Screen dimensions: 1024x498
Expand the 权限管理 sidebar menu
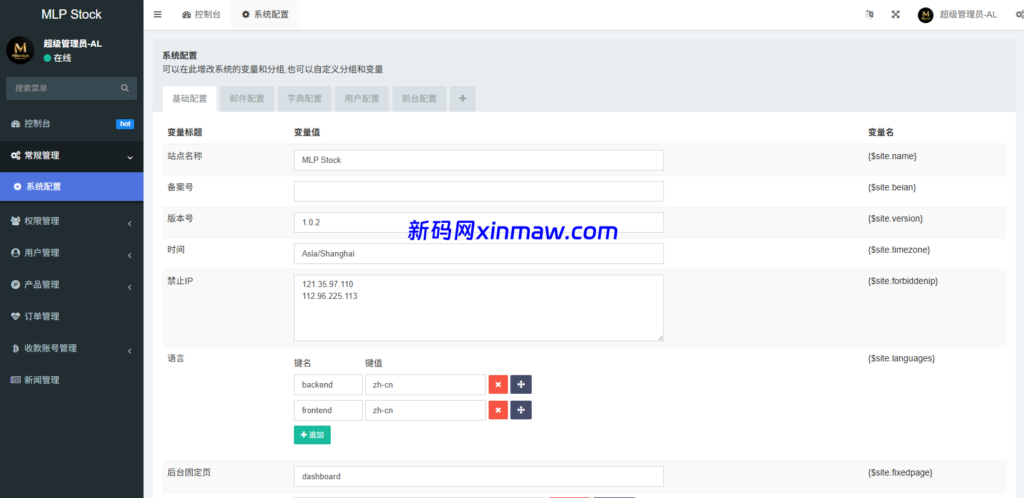click(x=72, y=221)
